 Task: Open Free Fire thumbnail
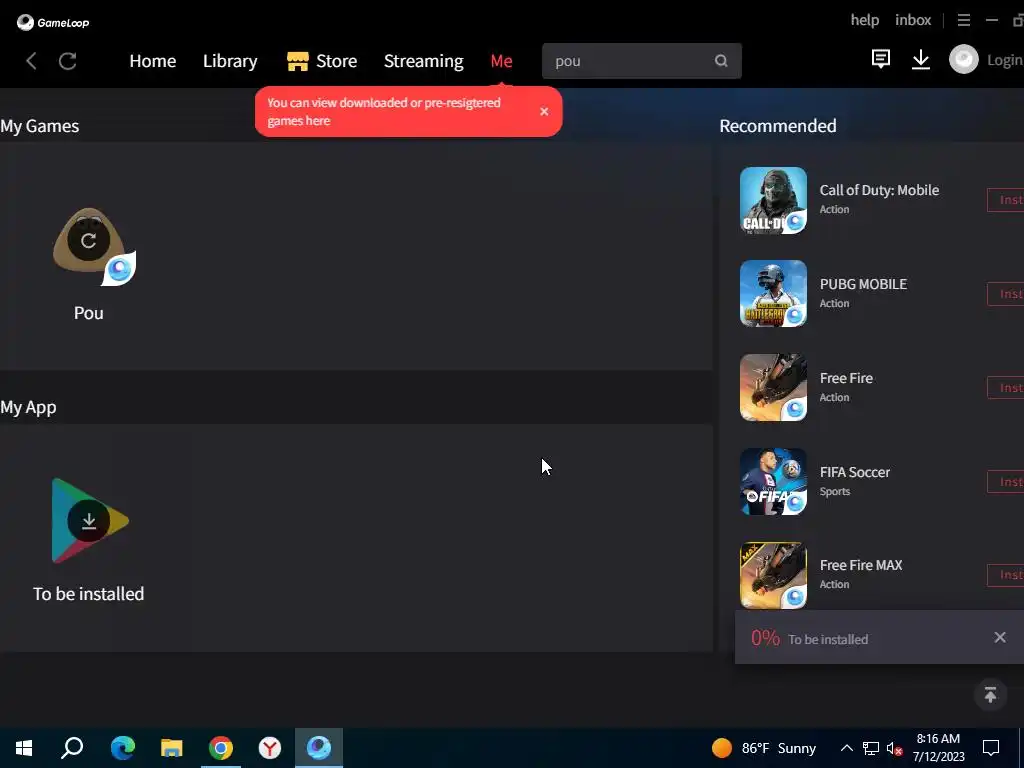tap(773, 387)
